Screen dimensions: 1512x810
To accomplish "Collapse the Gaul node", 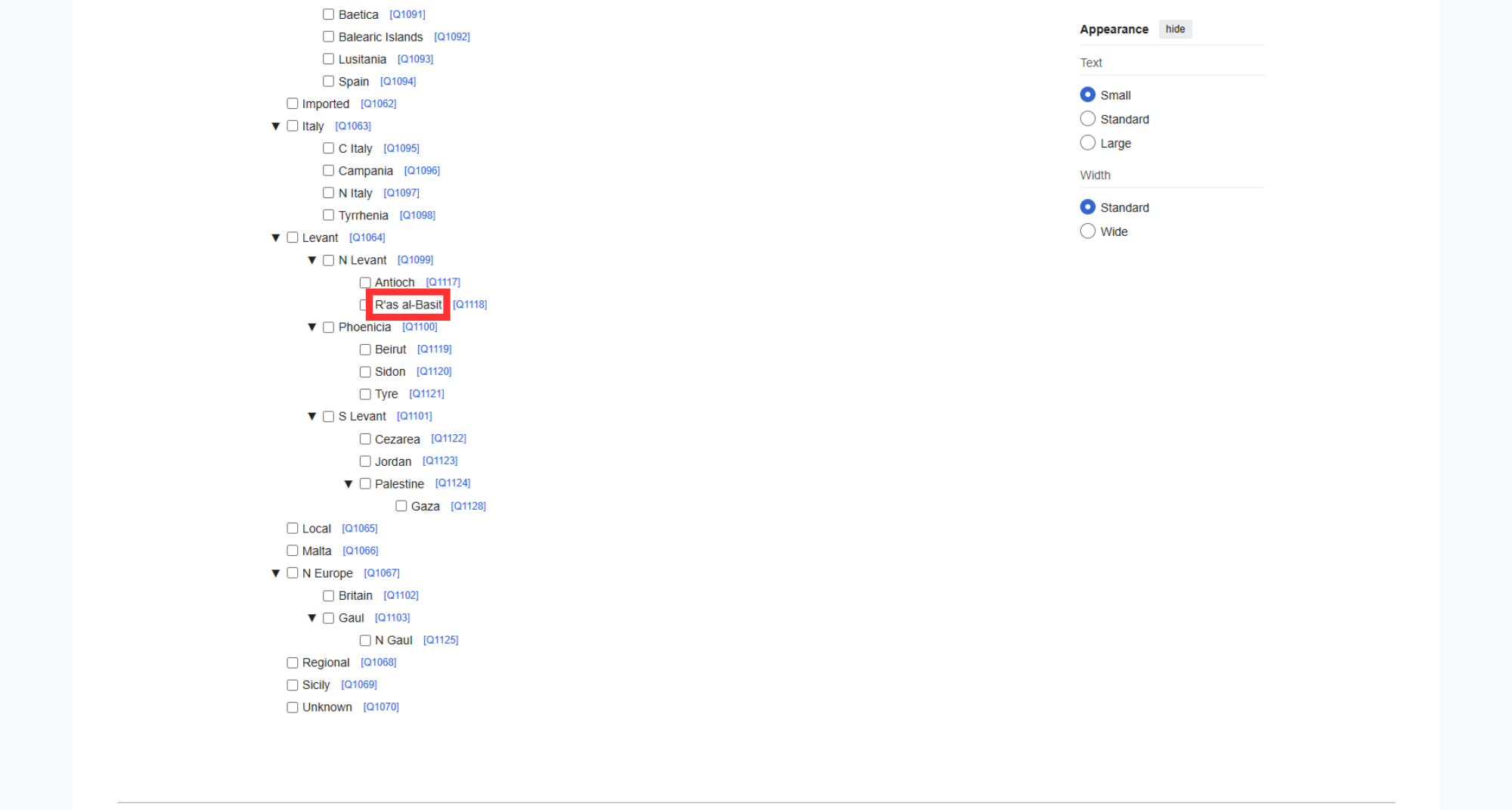I will click(312, 618).
